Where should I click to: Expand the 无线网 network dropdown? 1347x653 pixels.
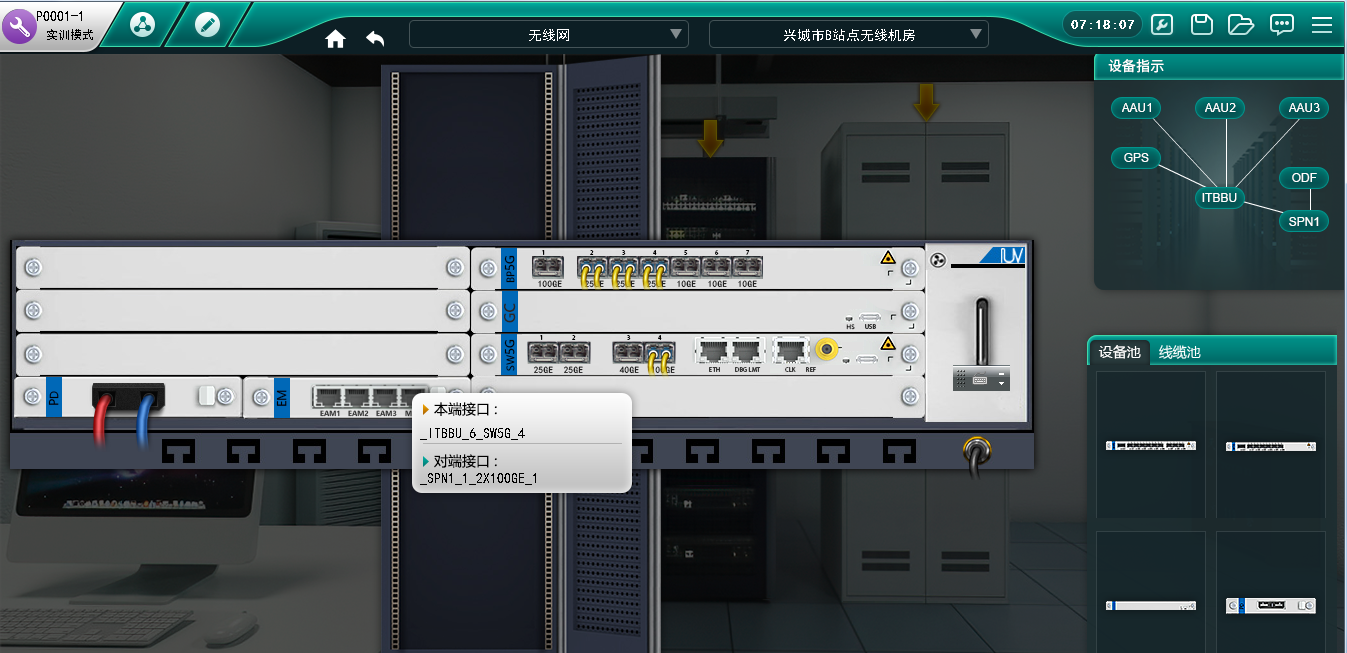(x=549, y=35)
